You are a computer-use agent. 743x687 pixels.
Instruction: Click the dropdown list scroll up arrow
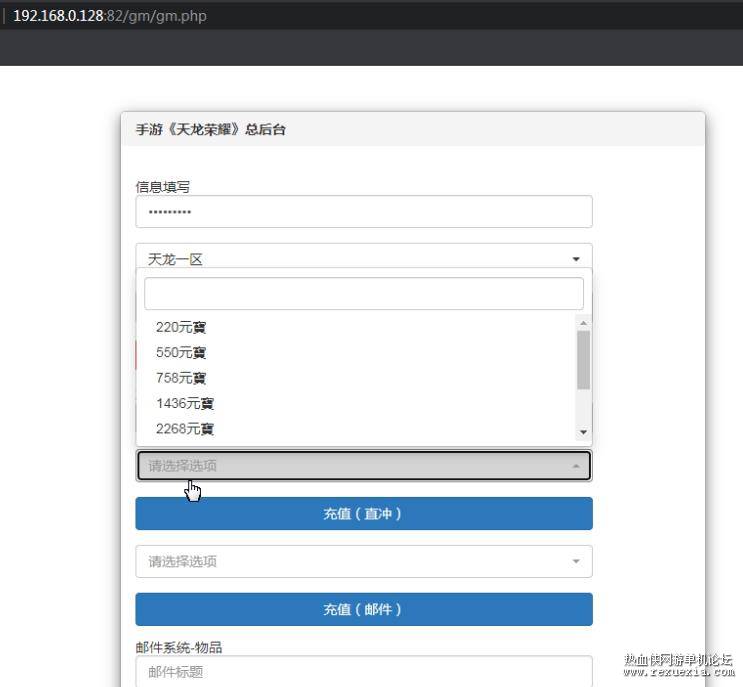click(x=583, y=323)
